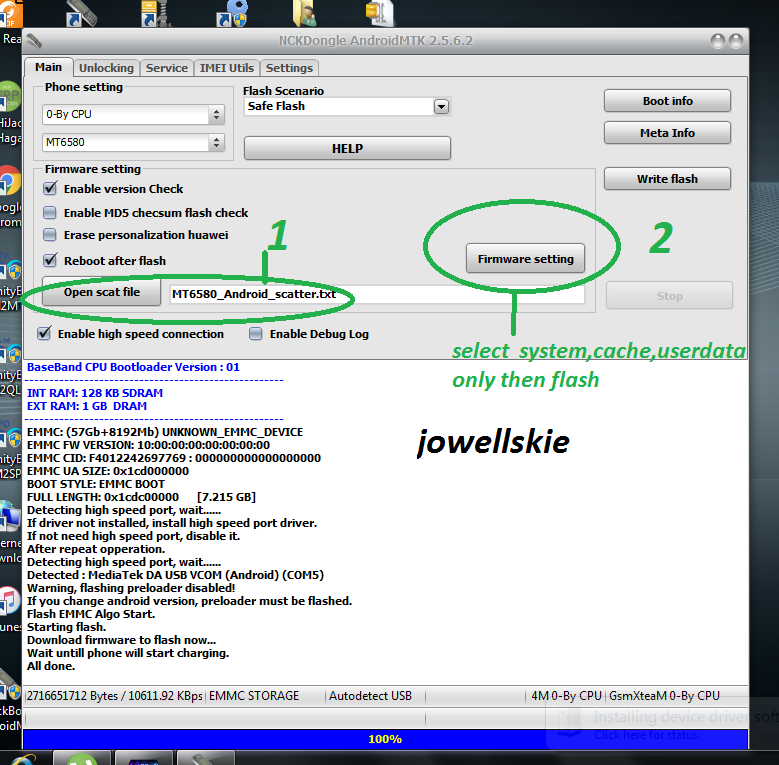Open the Firmware setting button
The image size is (779, 765).
tap(526, 258)
